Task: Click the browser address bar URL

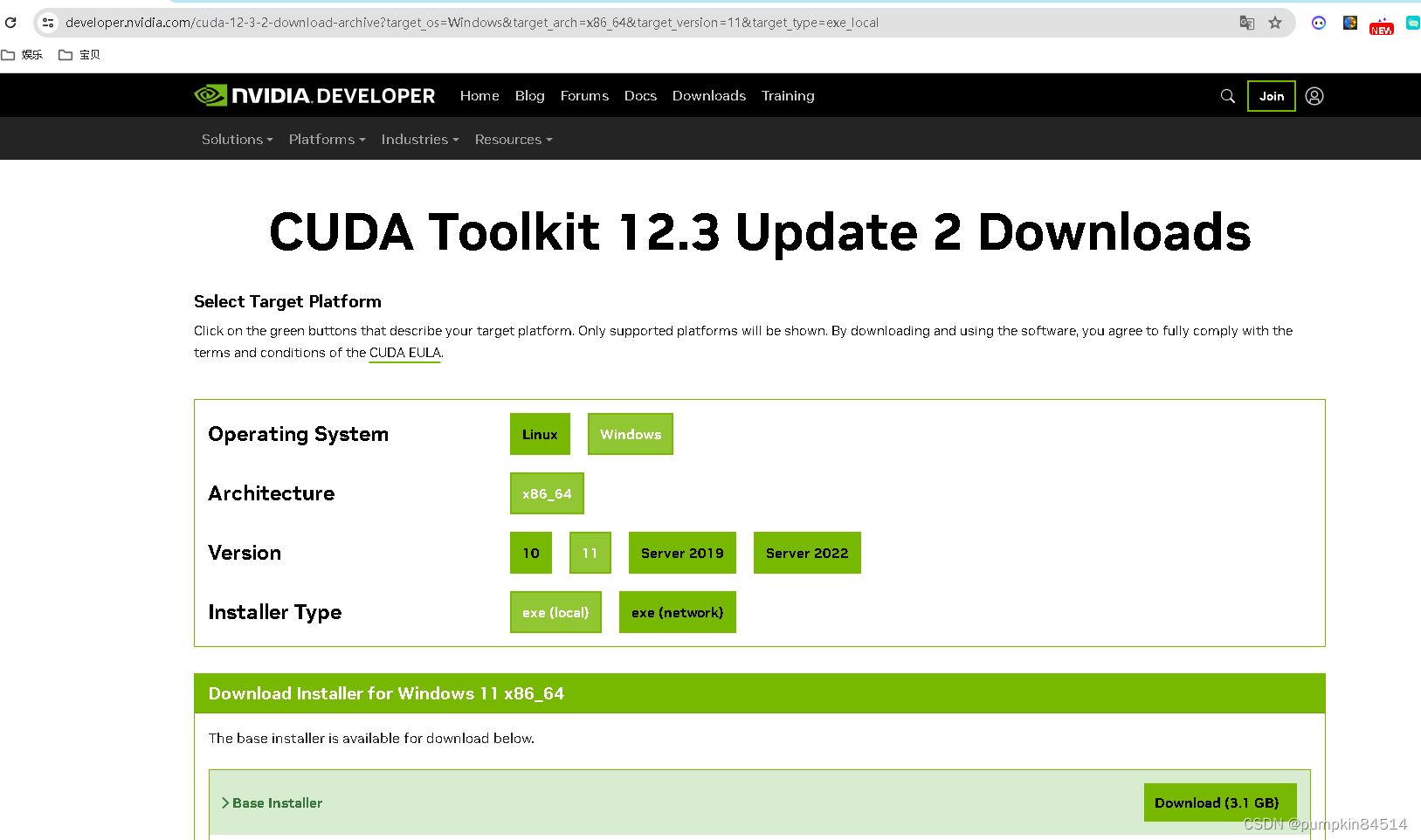Action: tap(472, 23)
